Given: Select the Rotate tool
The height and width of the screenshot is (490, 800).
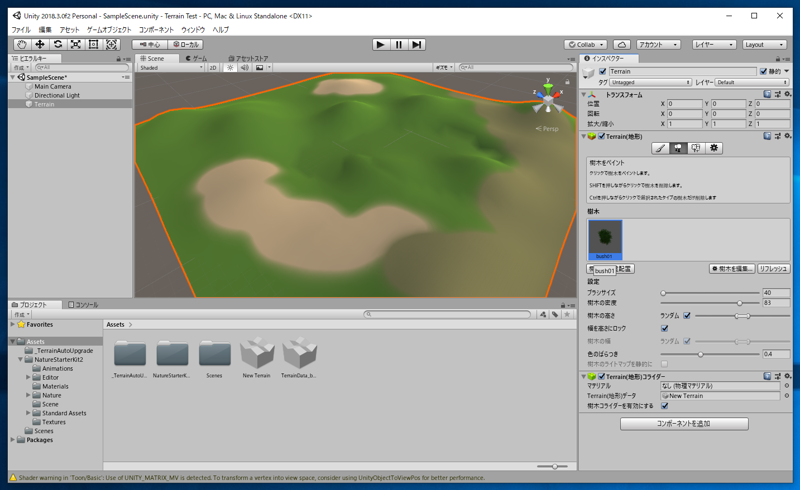Looking at the screenshot, I should [58, 44].
